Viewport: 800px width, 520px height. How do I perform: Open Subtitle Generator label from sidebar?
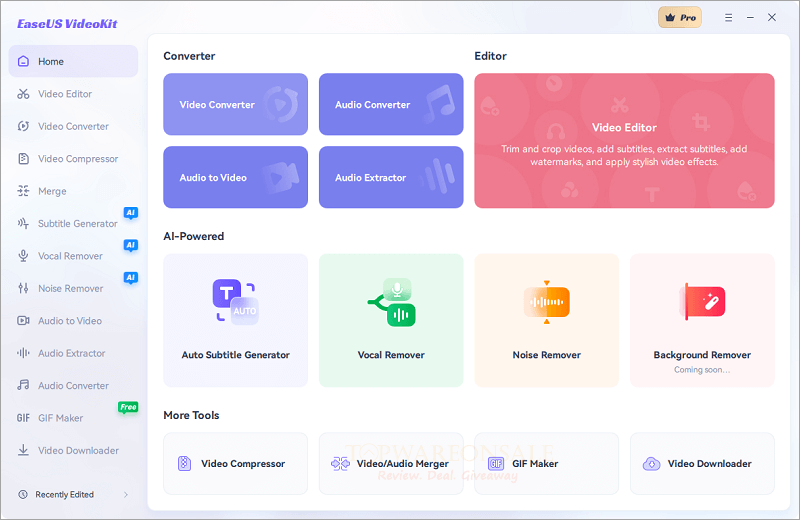pos(78,224)
